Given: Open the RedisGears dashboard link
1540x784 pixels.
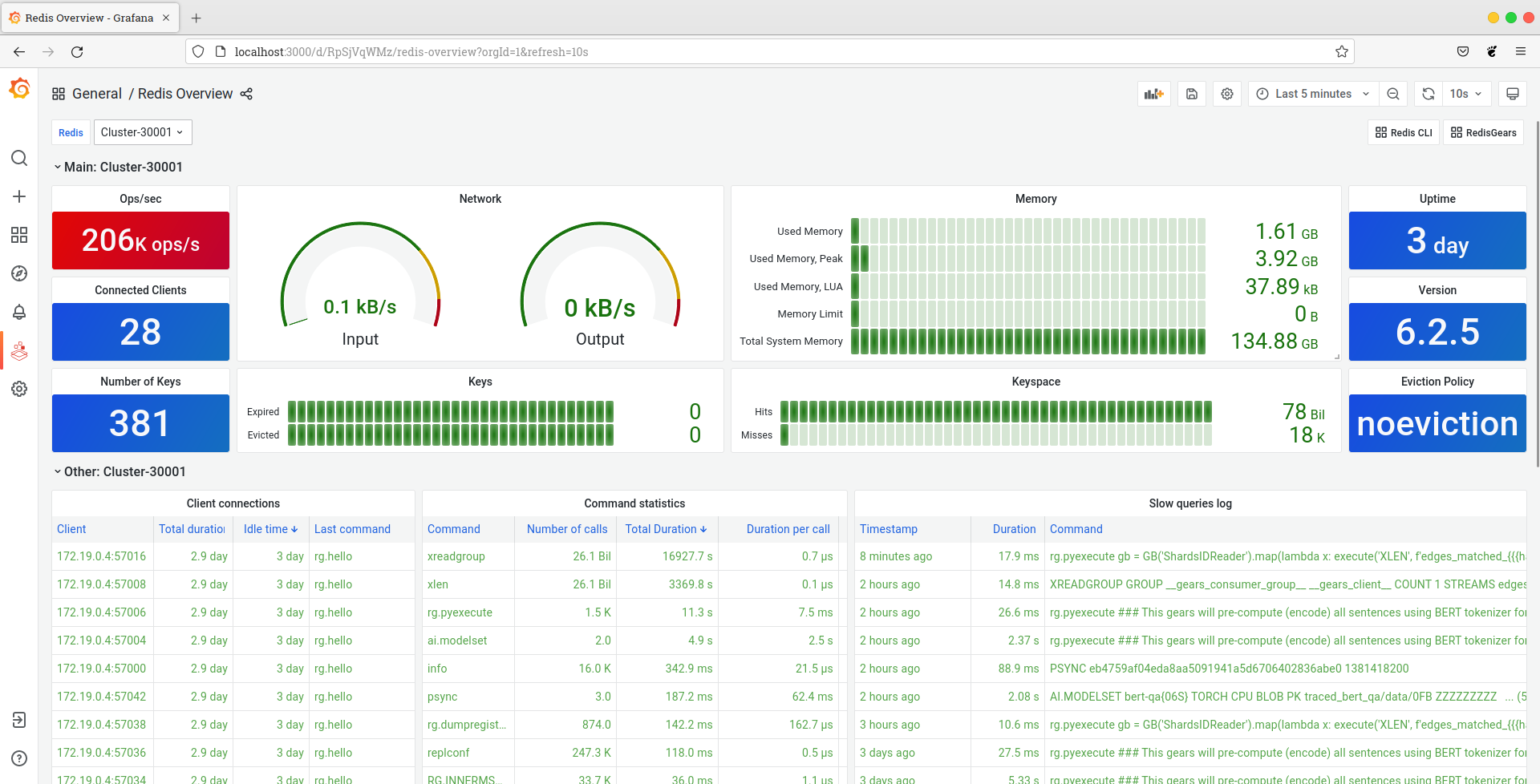Looking at the screenshot, I should [x=1484, y=132].
